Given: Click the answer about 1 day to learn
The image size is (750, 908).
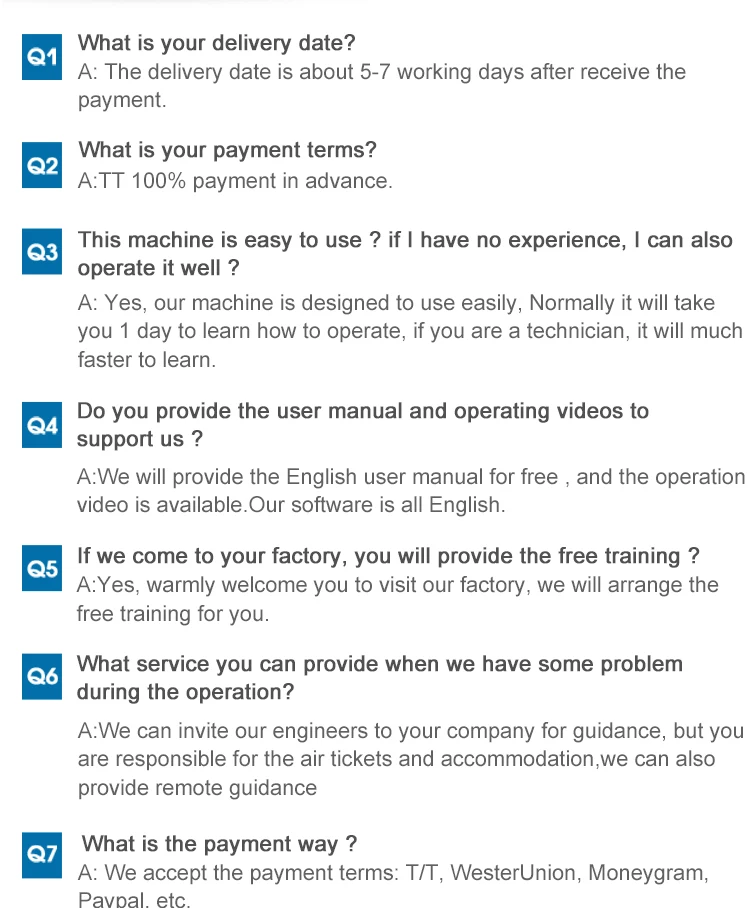Looking at the screenshot, I should [x=410, y=331].
